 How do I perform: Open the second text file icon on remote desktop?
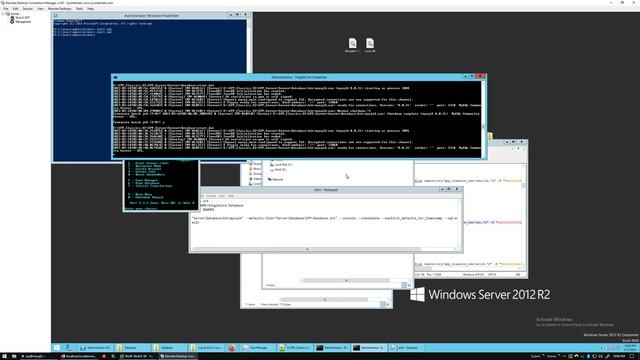tap(370, 45)
